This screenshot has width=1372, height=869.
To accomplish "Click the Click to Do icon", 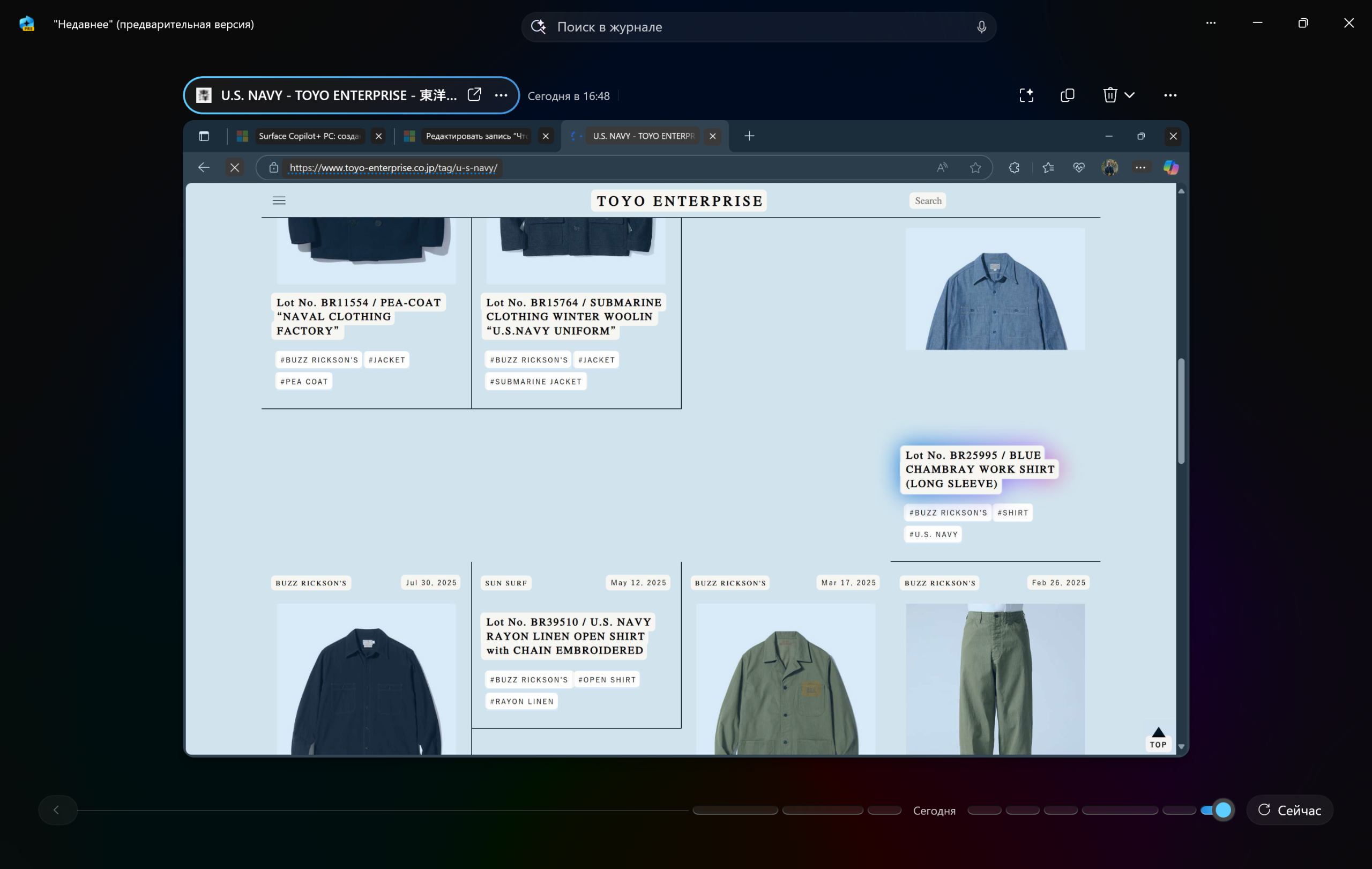I will [1026, 95].
